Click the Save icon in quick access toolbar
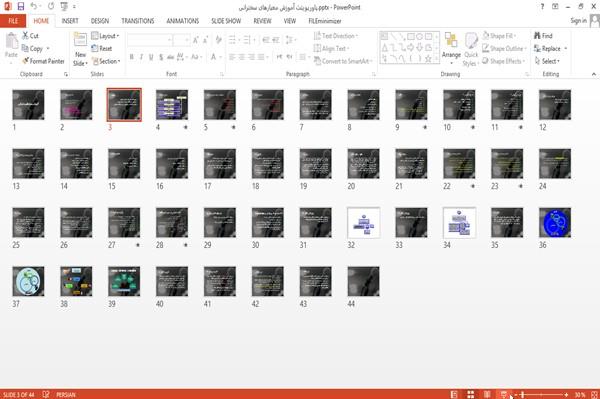 tap(21, 6)
